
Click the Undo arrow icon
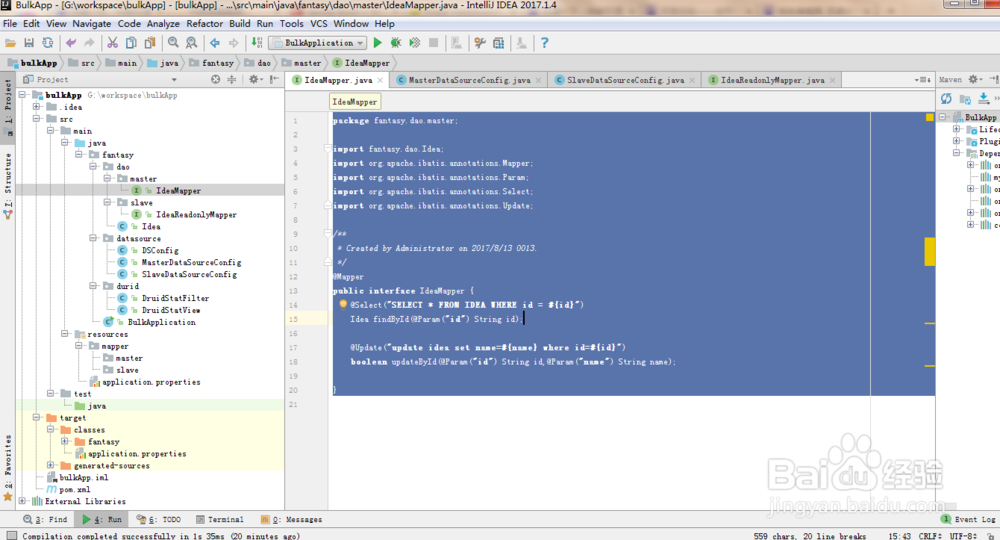tap(71, 43)
